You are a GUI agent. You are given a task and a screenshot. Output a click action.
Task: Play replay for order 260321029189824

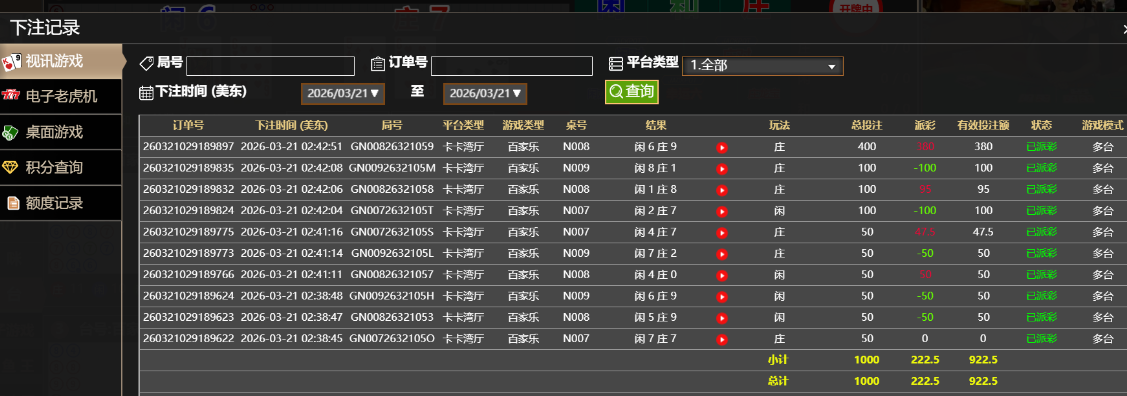pos(722,211)
